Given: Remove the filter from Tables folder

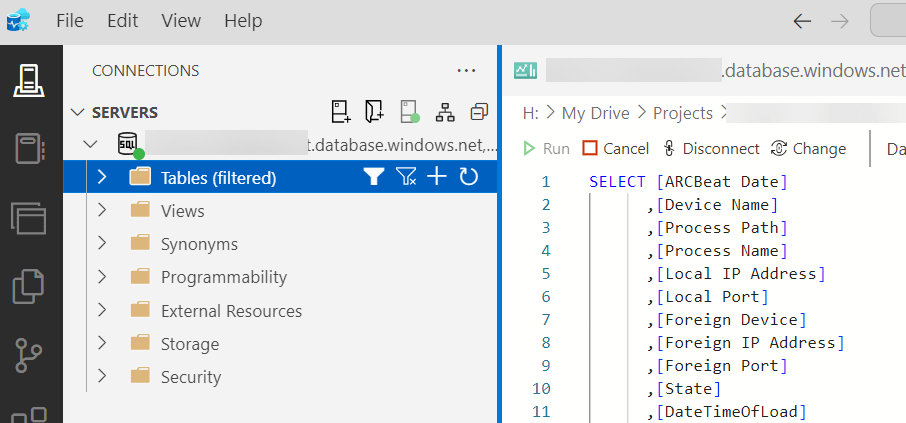Looking at the screenshot, I should pos(405,177).
